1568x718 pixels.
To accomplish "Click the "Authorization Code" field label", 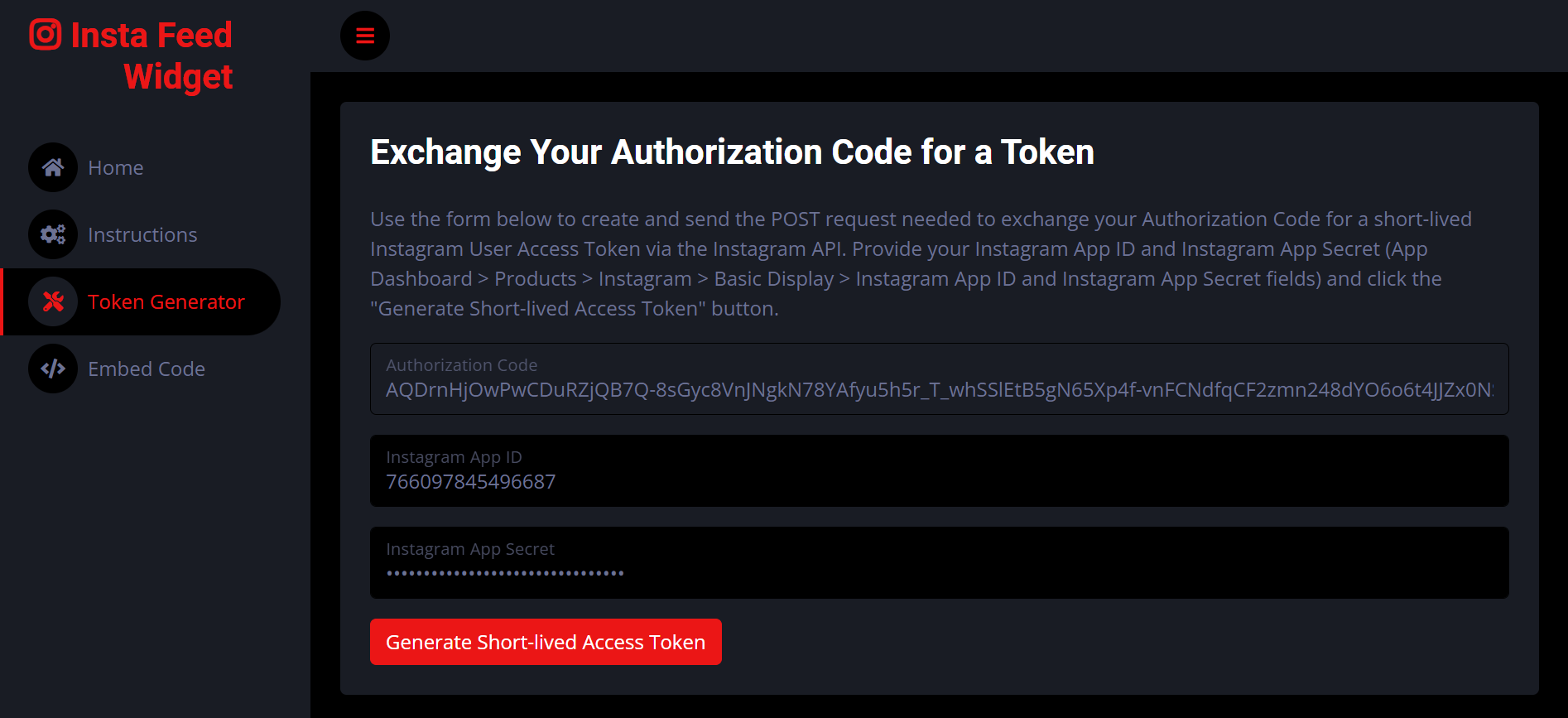I will coord(461,365).
